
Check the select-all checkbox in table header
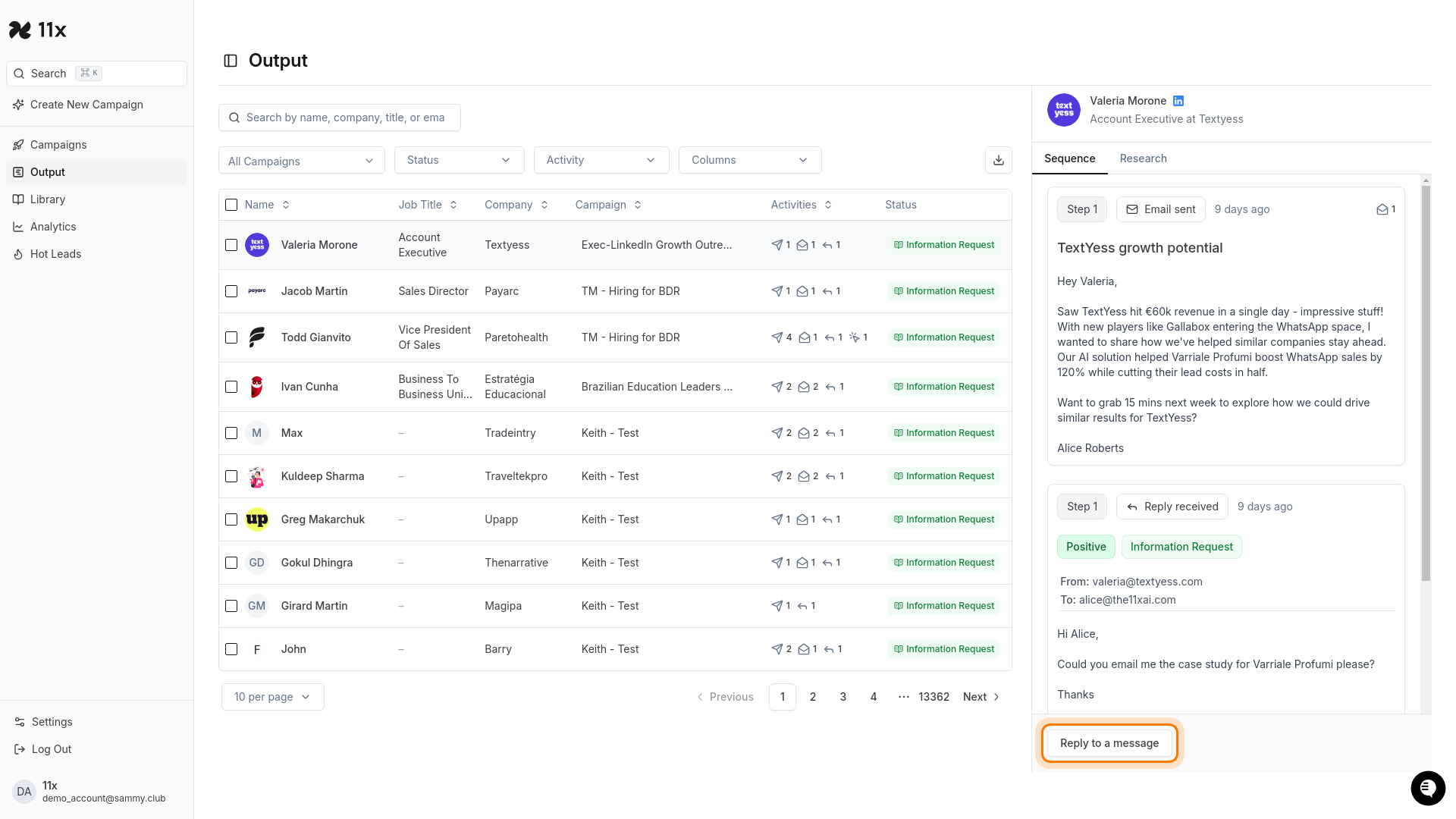231,205
